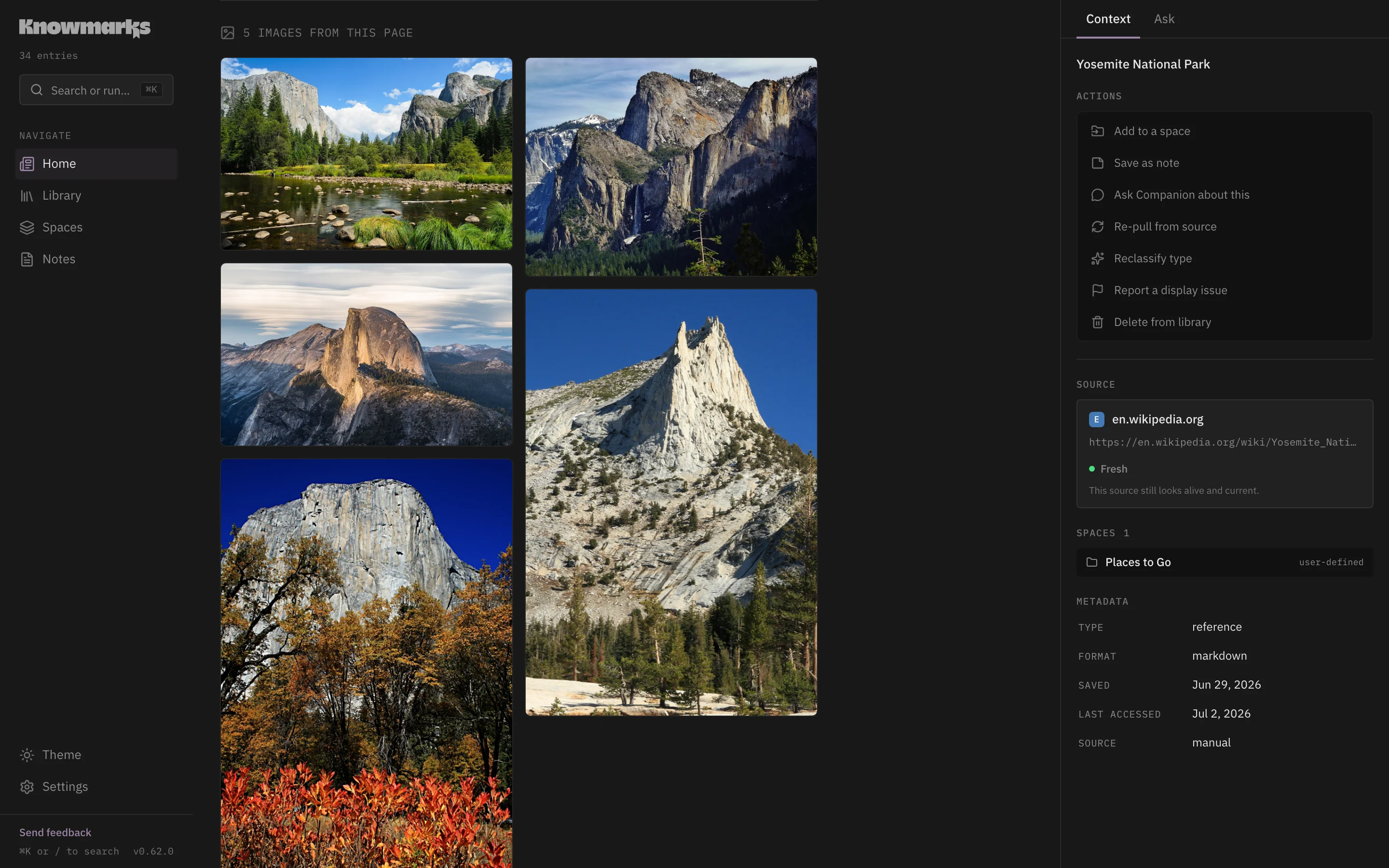Click the markdown format value
Image resolution: width=1389 pixels, height=868 pixels.
[x=1219, y=656]
